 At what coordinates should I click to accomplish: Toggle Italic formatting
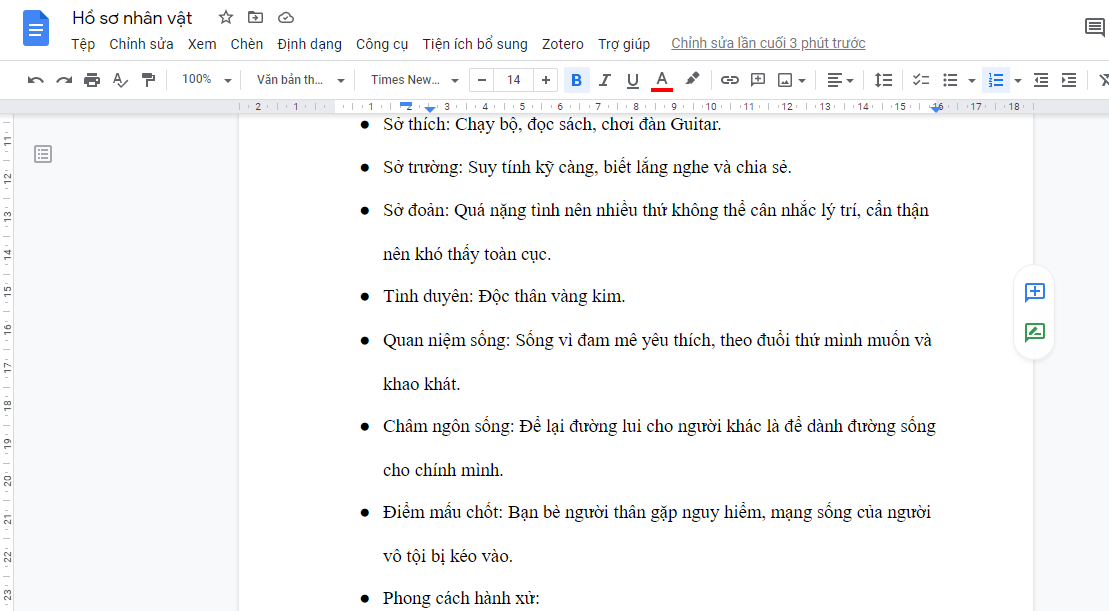click(x=604, y=80)
